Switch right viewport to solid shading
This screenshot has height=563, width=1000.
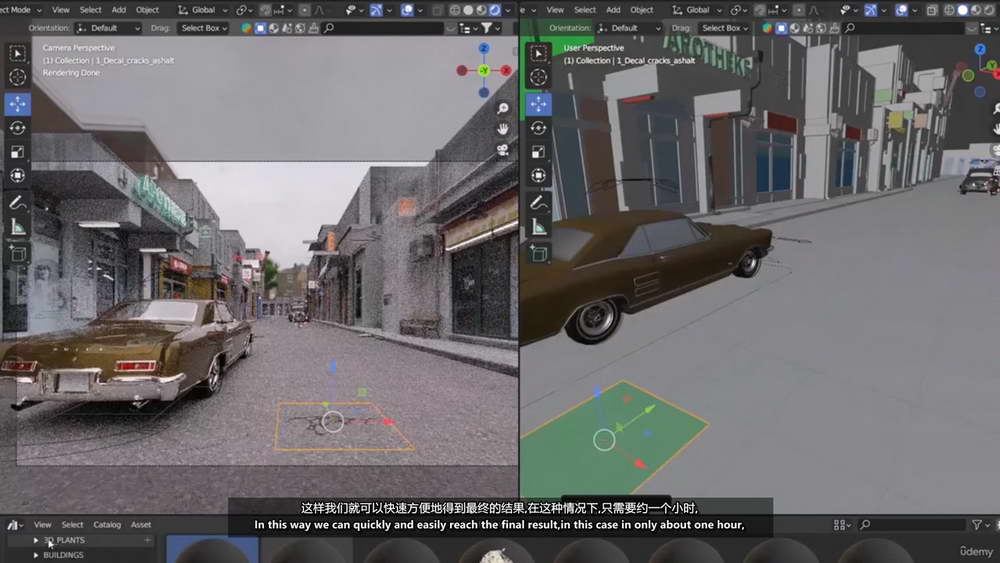[962, 10]
